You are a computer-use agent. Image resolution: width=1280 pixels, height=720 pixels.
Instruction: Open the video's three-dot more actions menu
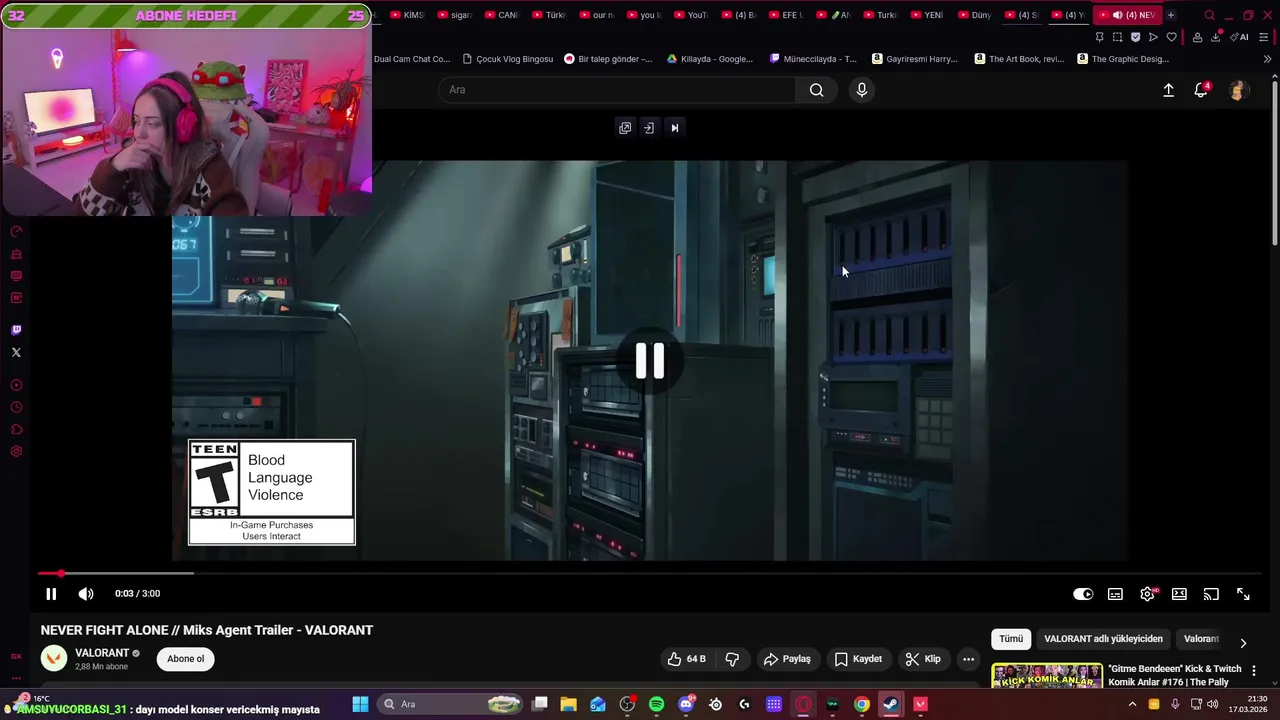click(968, 659)
